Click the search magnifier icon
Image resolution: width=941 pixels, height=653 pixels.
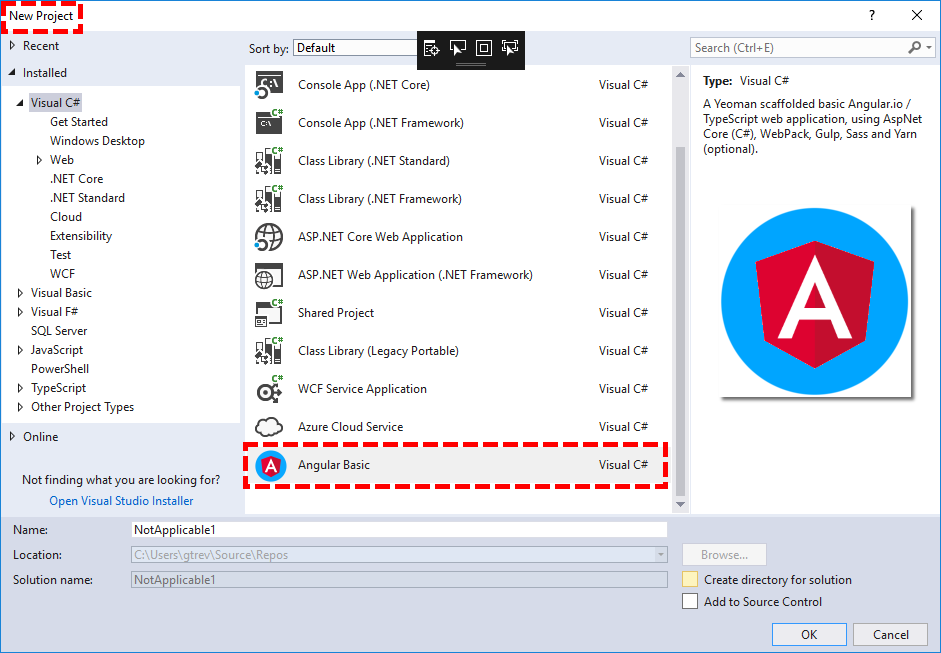(x=915, y=47)
